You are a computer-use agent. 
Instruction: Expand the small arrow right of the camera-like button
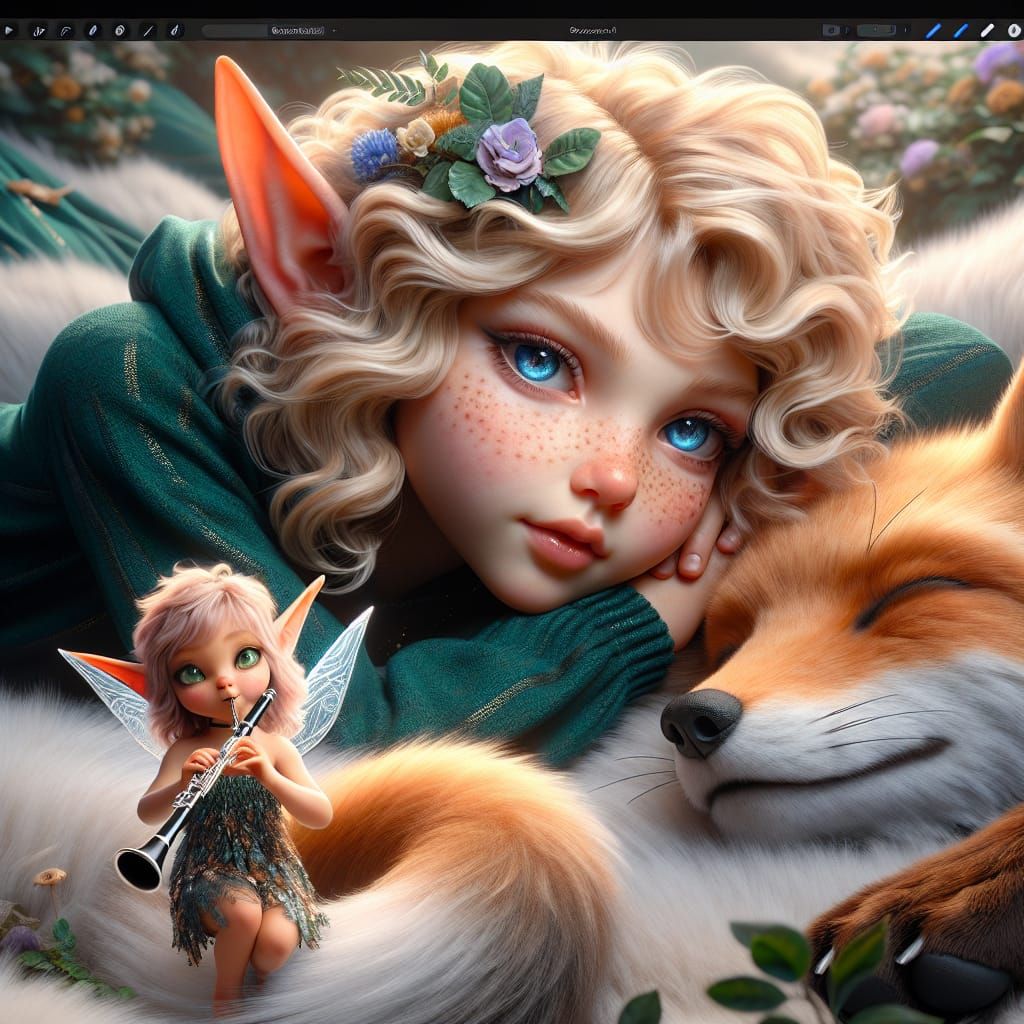848,31
